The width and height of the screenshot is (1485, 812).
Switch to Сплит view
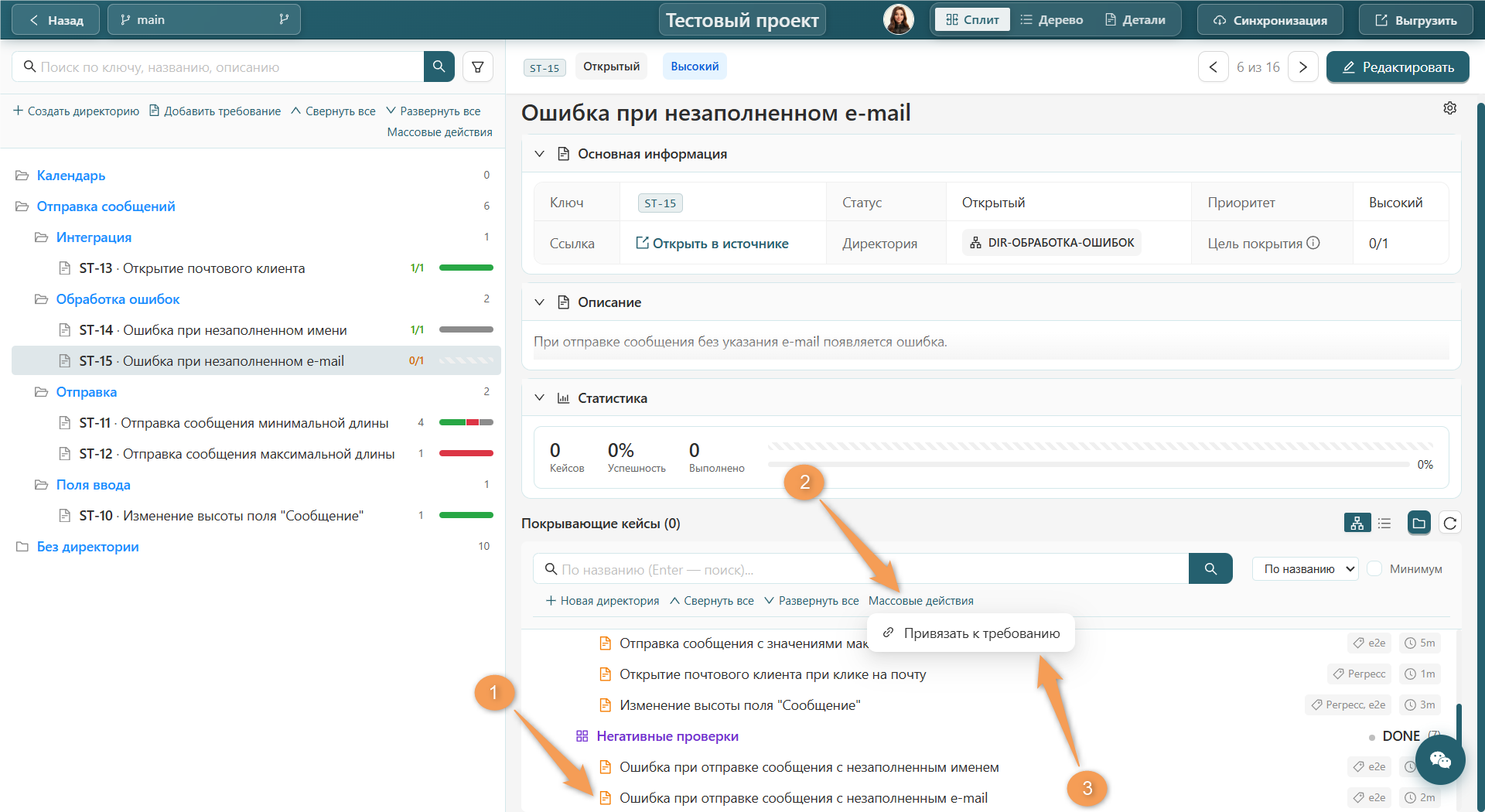(972, 20)
